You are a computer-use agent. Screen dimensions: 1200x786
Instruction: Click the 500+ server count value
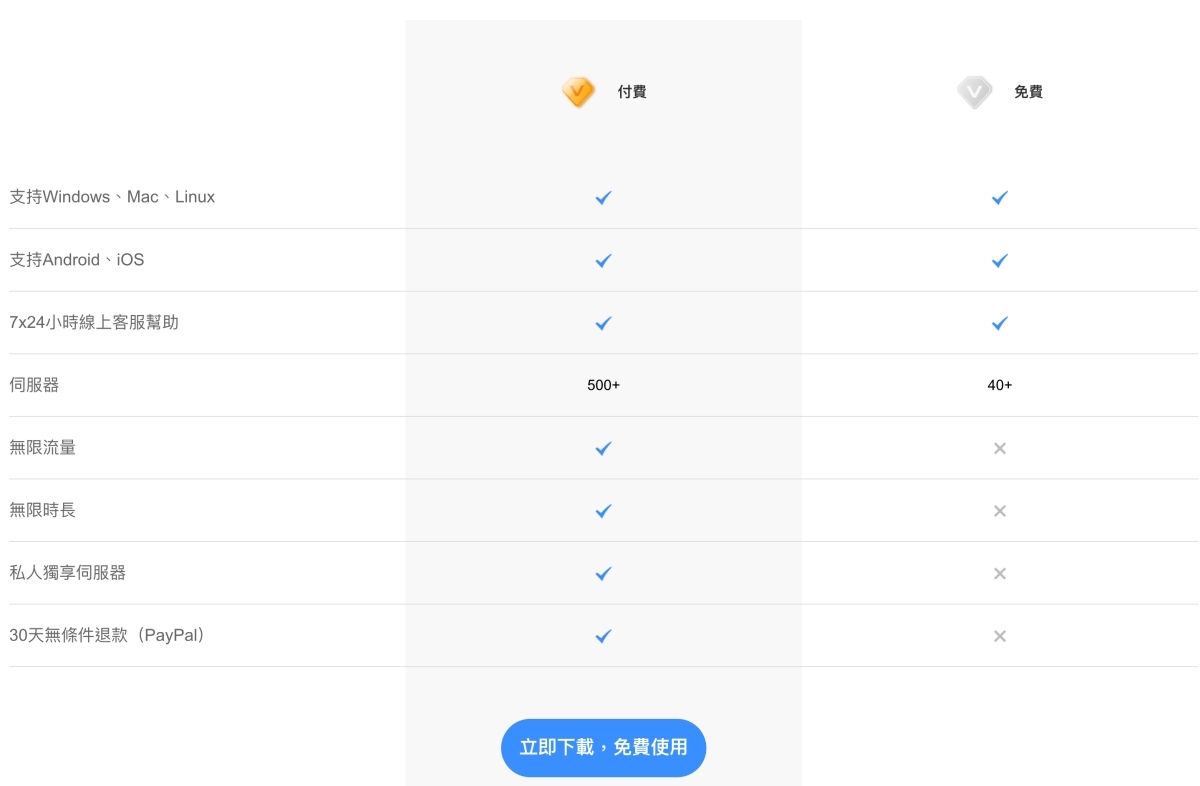coord(603,385)
